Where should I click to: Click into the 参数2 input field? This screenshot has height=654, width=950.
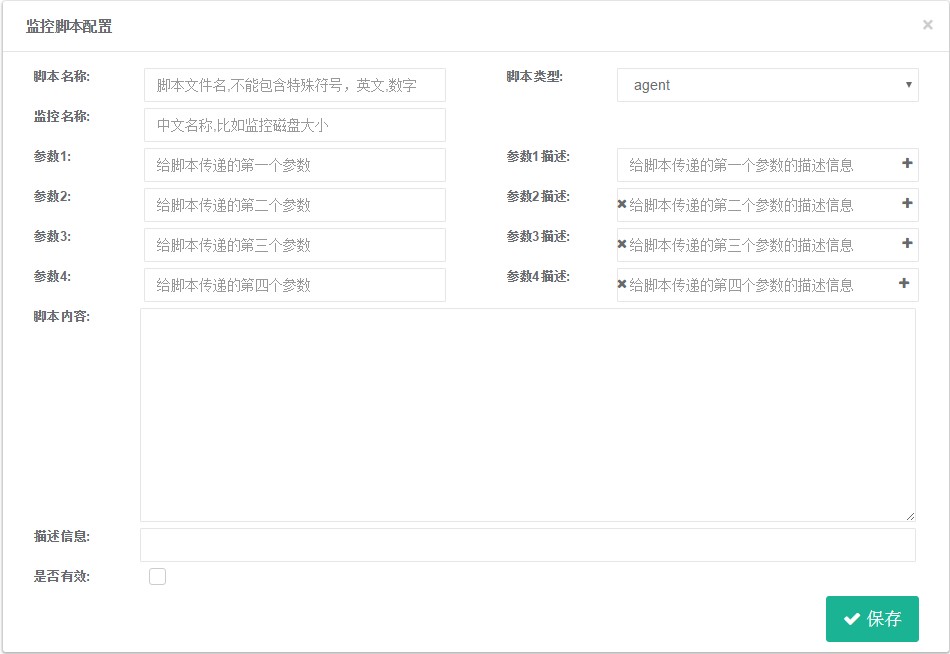click(x=294, y=205)
